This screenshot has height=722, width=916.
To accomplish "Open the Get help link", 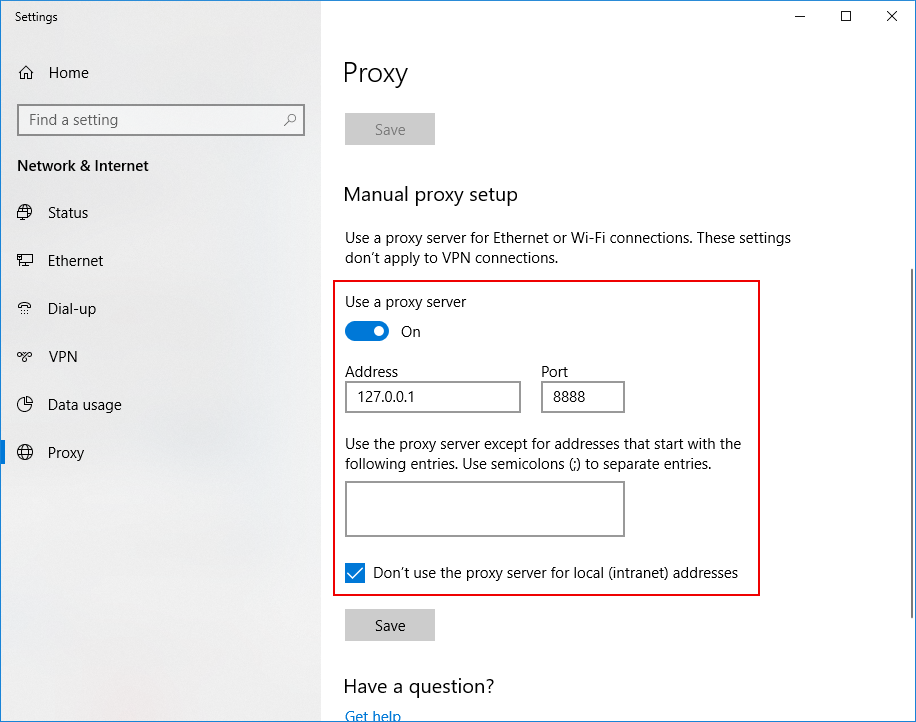I will (x=372, y=716).
